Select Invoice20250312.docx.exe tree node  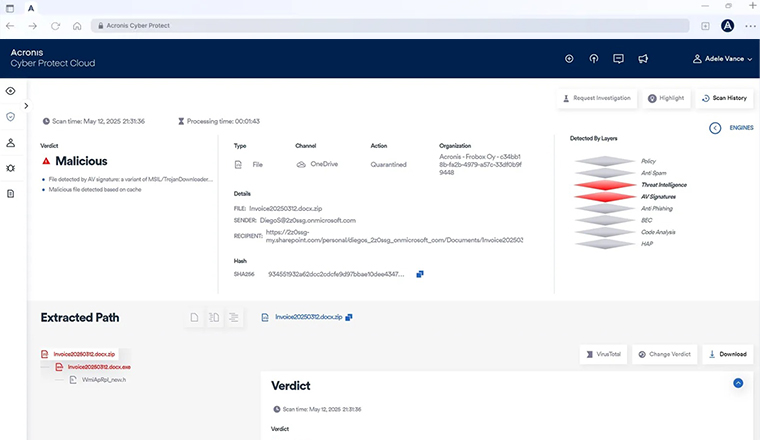(99, 367)
